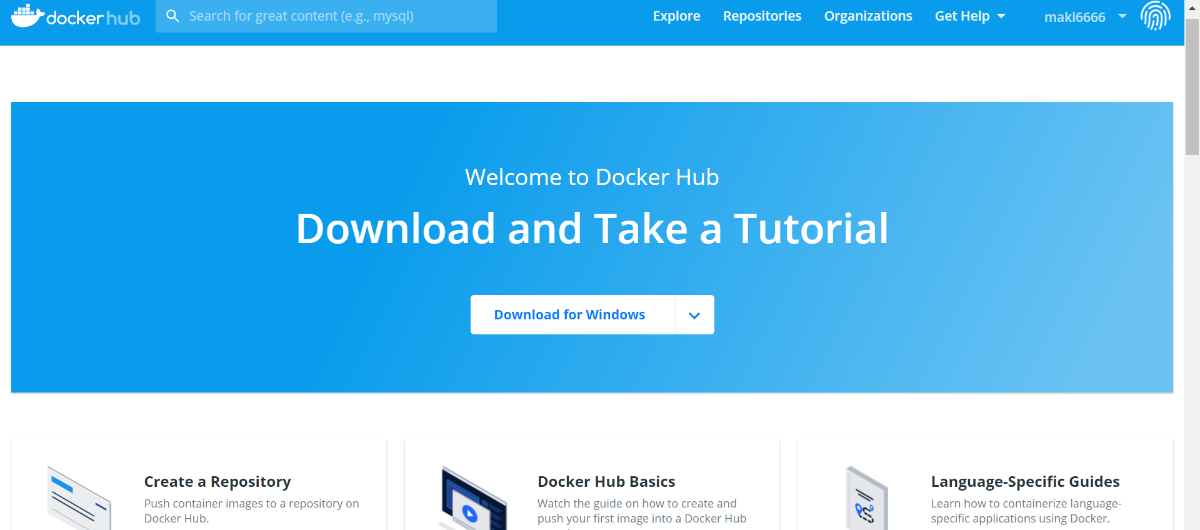Screen dimensions: 1200x530
Task: Open the Create a Repository card title
Action: 217,481
